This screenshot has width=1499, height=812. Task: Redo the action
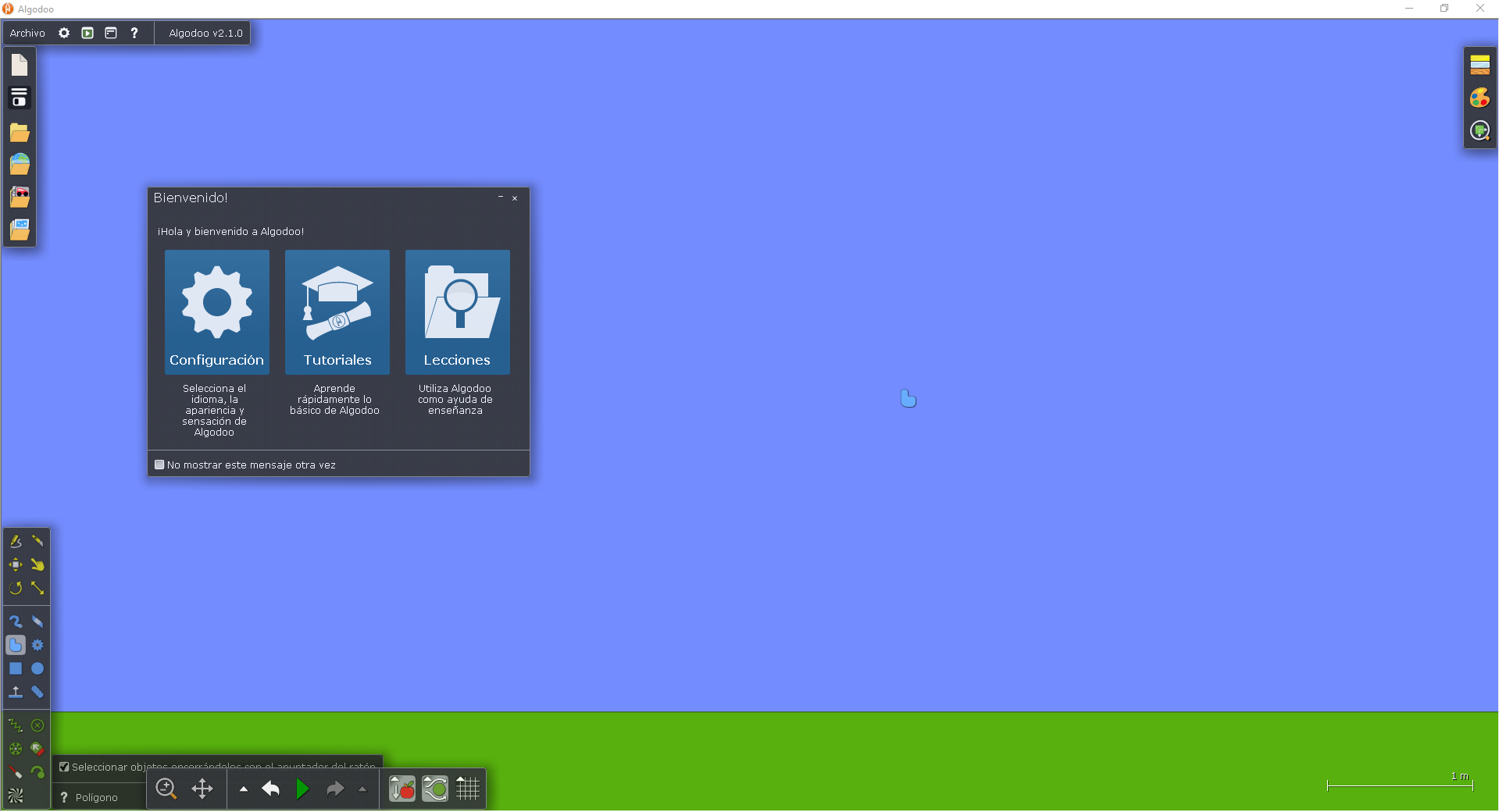tap(335, 789)
